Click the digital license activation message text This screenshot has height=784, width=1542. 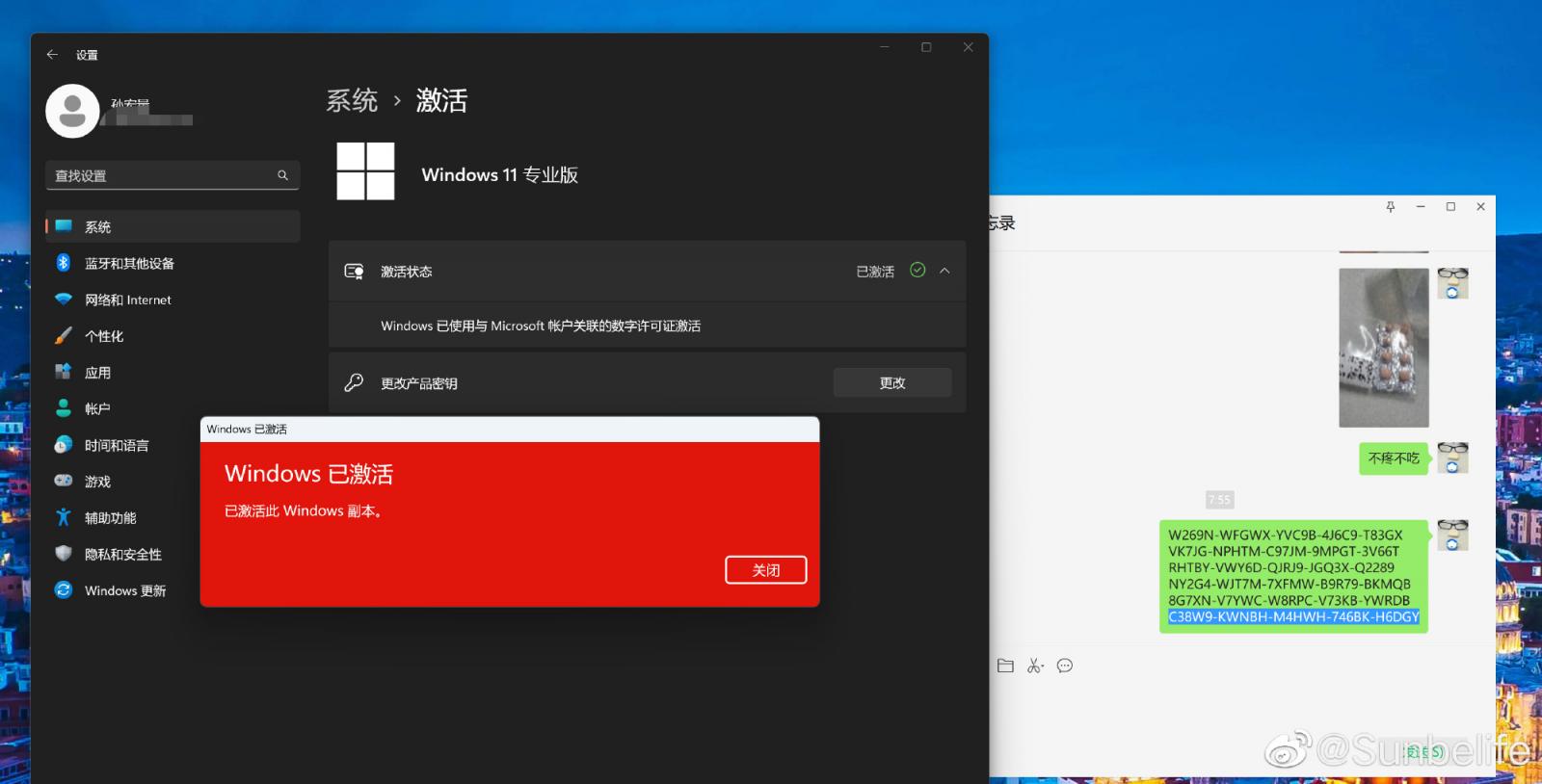pyautogui.click(x=541, y=326)
